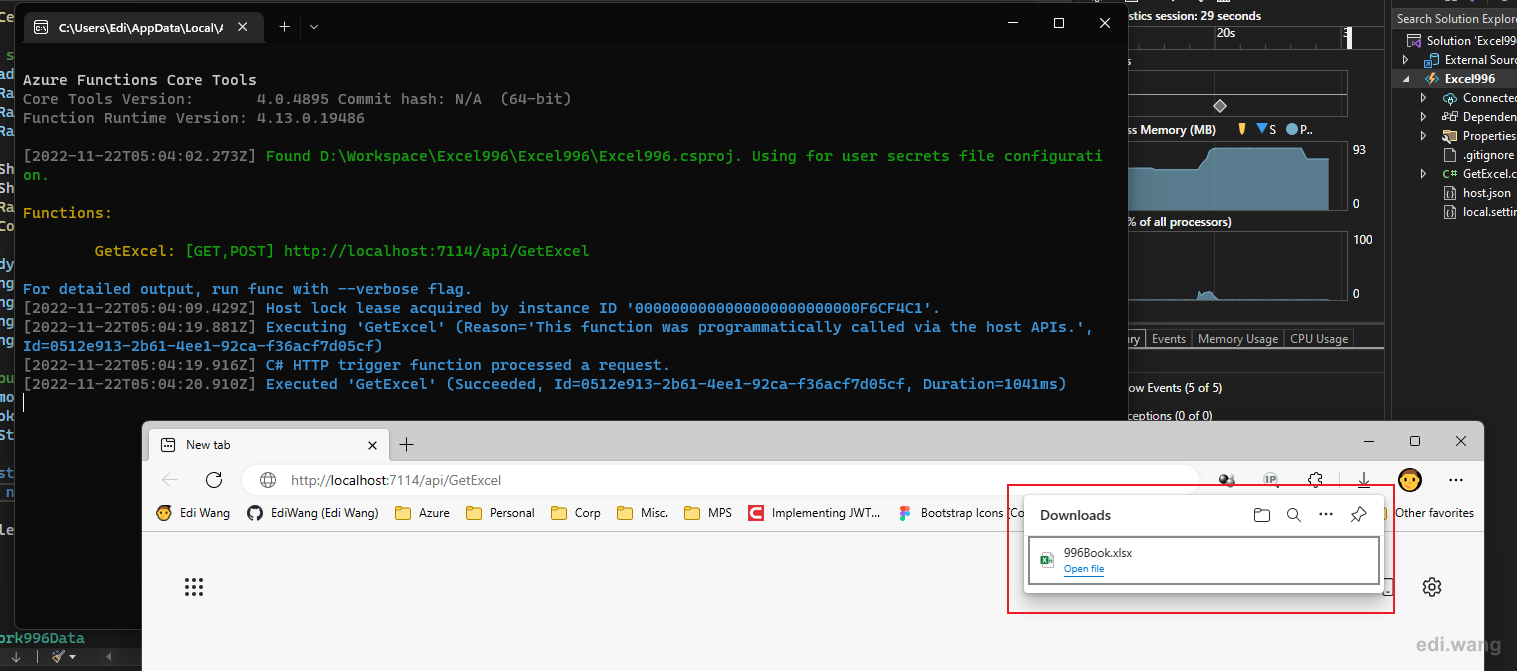Image resolution: width=1517 pixels, height=671 pixels.
Task: Open new tab page settings gear
Action: 1432,587
